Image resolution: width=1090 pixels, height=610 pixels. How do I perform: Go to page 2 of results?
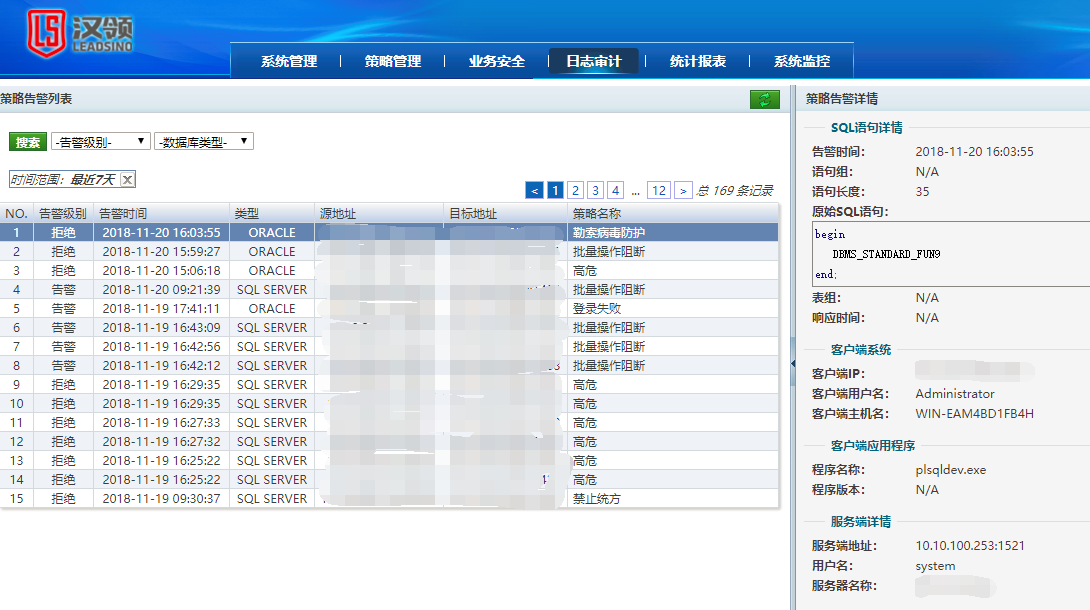tap(576, 190)
